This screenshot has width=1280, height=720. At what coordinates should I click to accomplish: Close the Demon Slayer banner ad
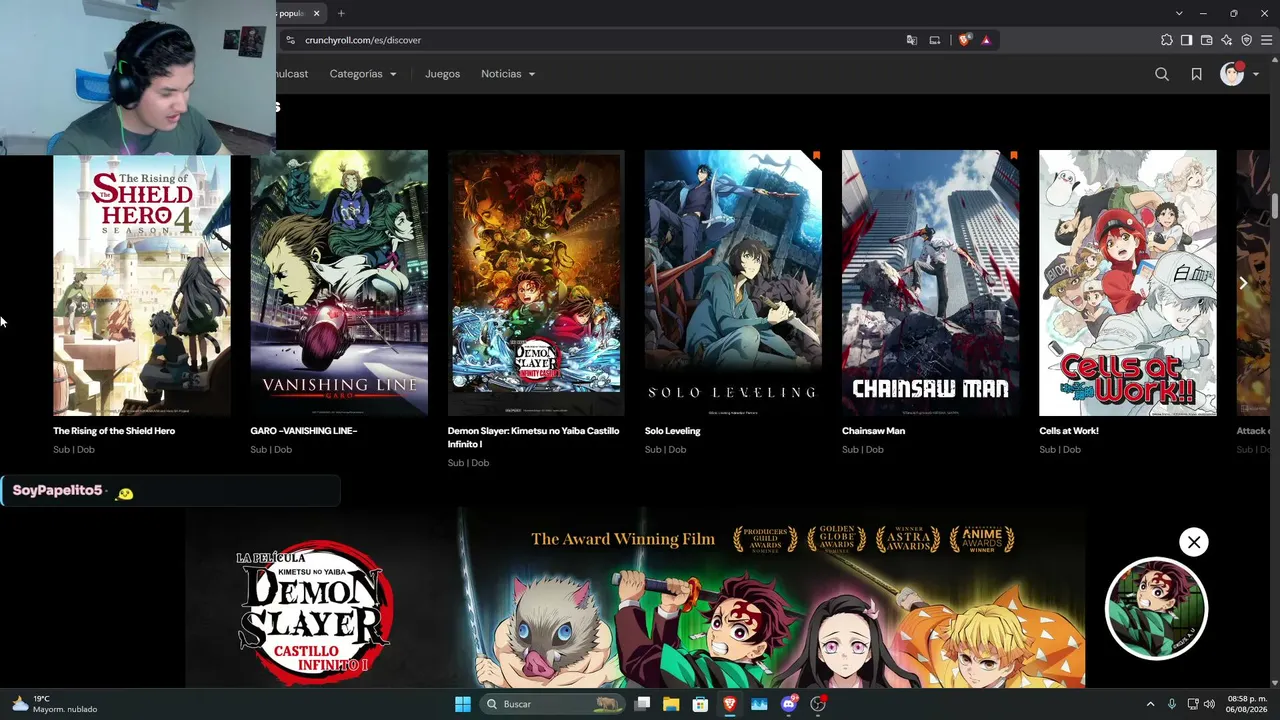pyautogui.click(x=1194, y=542)
